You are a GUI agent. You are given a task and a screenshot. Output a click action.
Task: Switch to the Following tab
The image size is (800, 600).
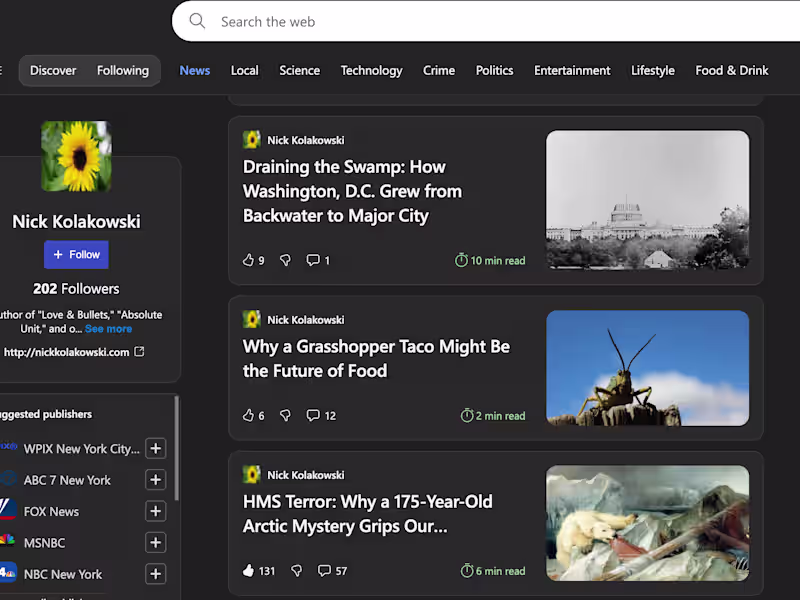[122, 70]
